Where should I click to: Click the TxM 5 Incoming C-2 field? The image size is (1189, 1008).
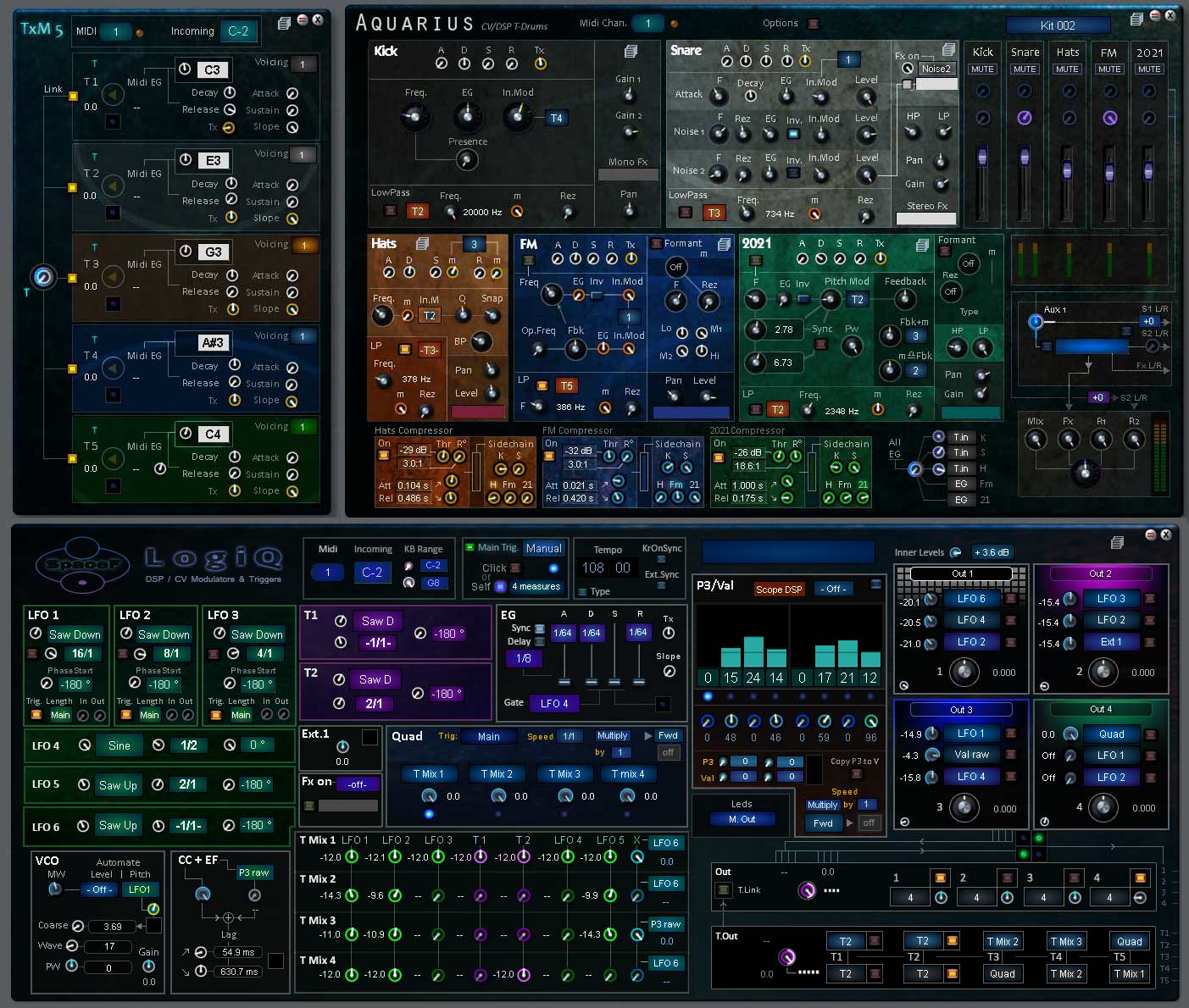coord(239,31)
